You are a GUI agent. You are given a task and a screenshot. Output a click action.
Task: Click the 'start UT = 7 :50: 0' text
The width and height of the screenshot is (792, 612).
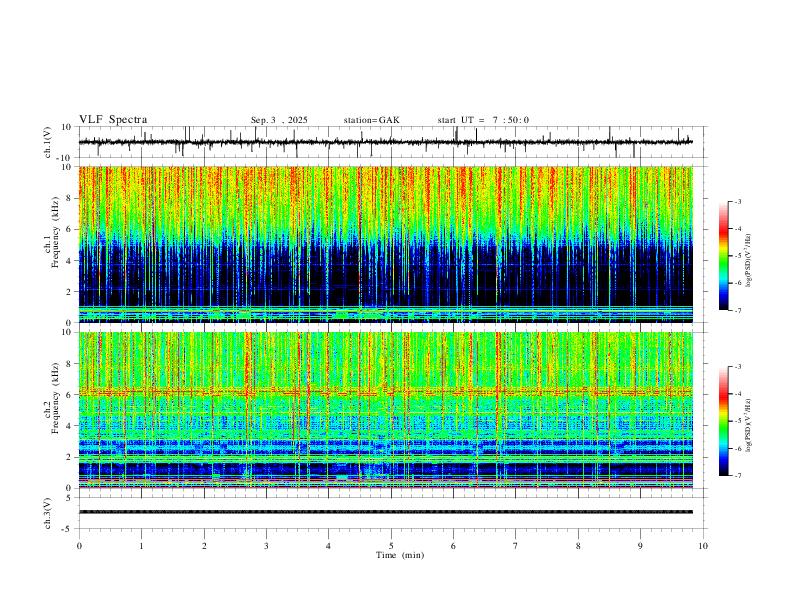point(483,120)
